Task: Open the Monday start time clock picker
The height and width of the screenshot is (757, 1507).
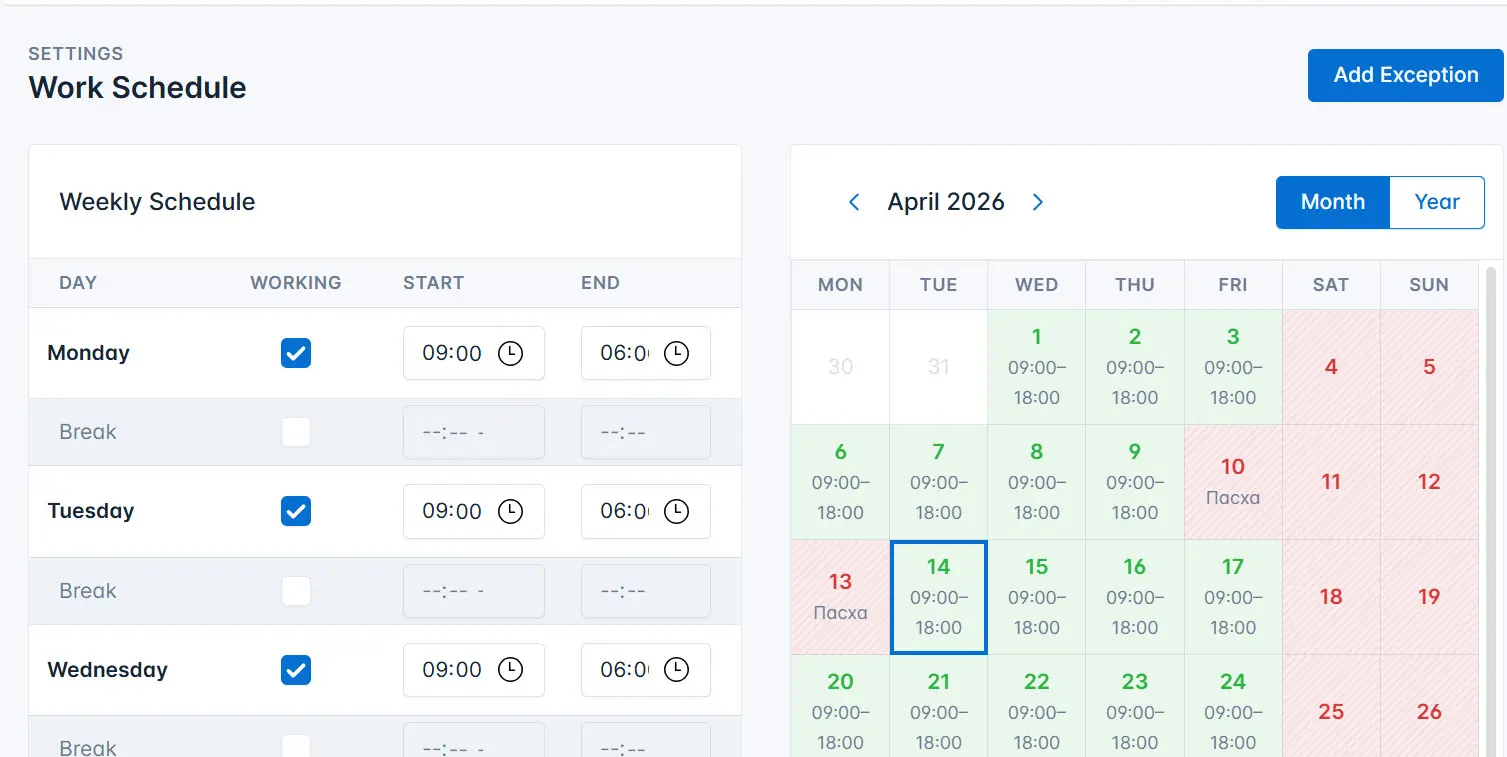Action: tap(510, 353)
